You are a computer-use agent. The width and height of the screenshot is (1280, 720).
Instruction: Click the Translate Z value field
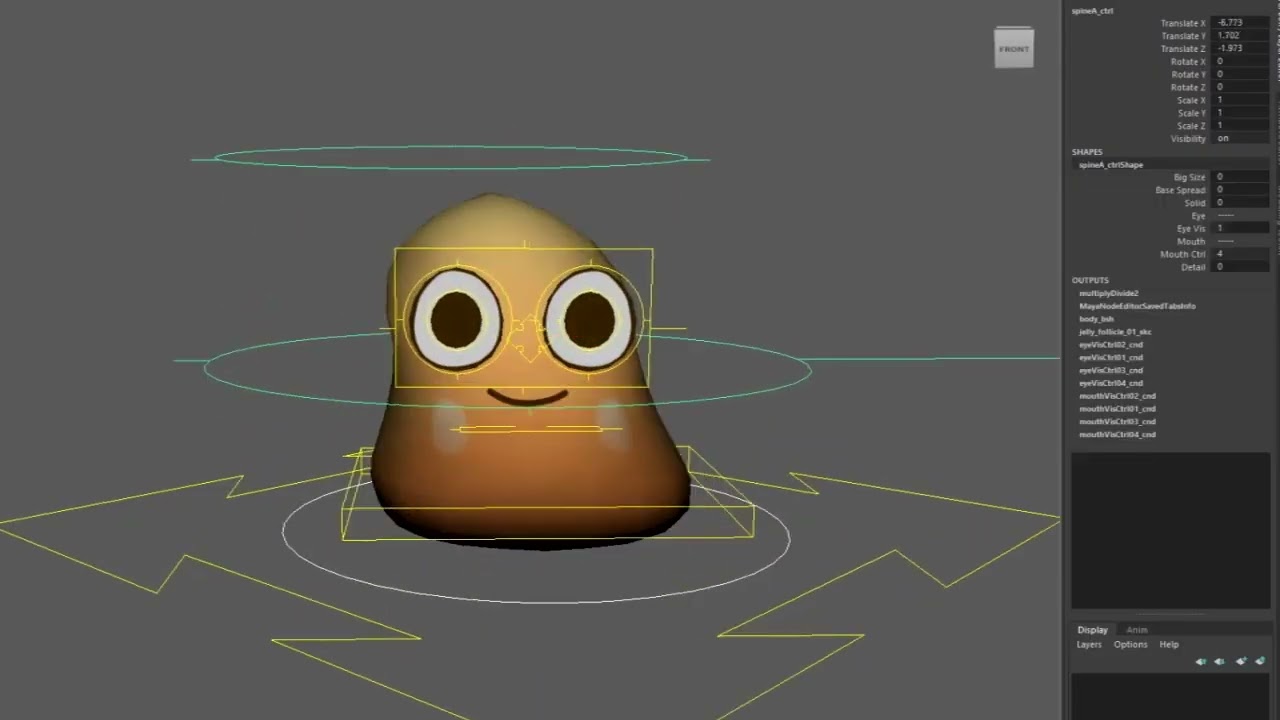point(1240,48)
